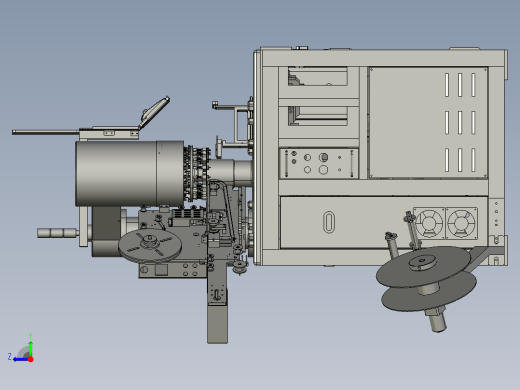The width and height of the screenshot is (520, 390).
Task: Select the stepped shaft protruding at far left
Action: click(x=57, y=233)
